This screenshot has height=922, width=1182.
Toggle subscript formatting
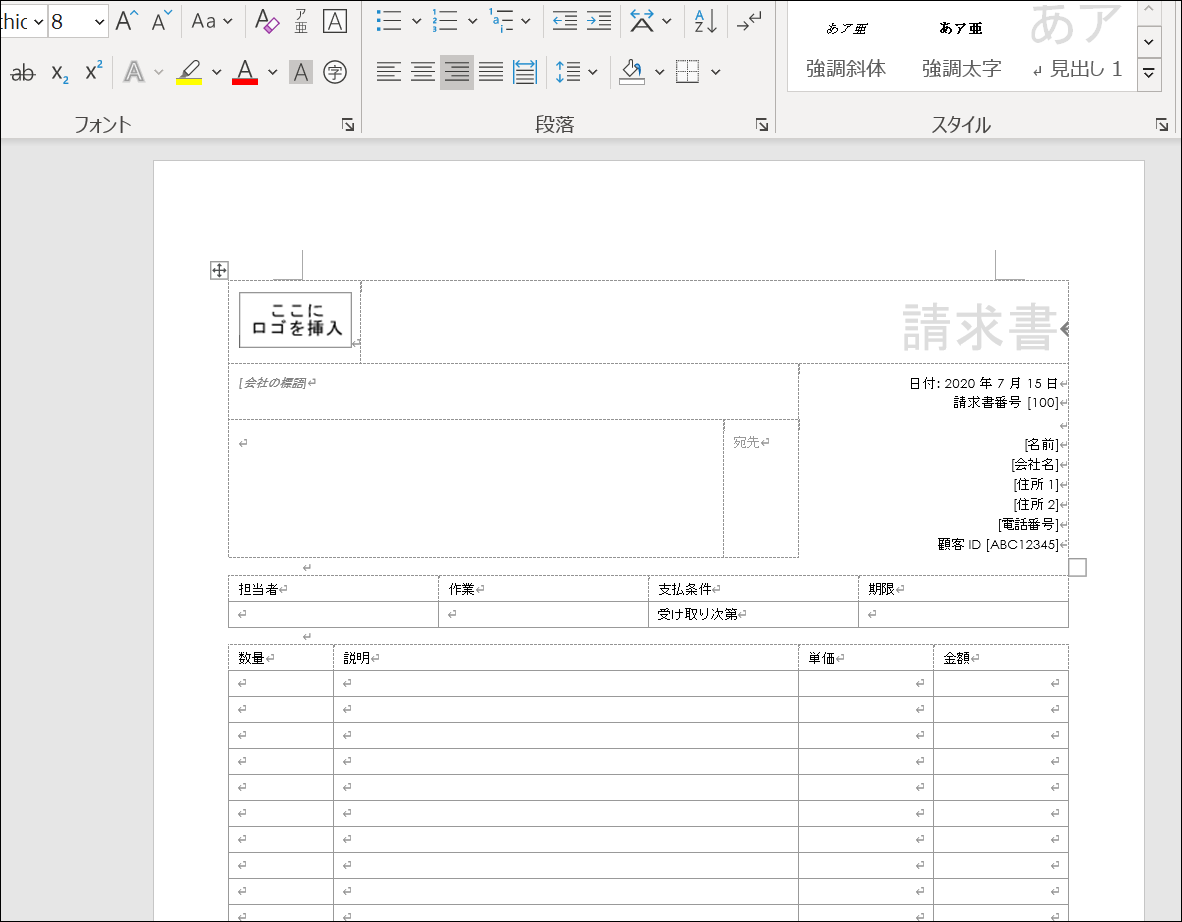58,71
